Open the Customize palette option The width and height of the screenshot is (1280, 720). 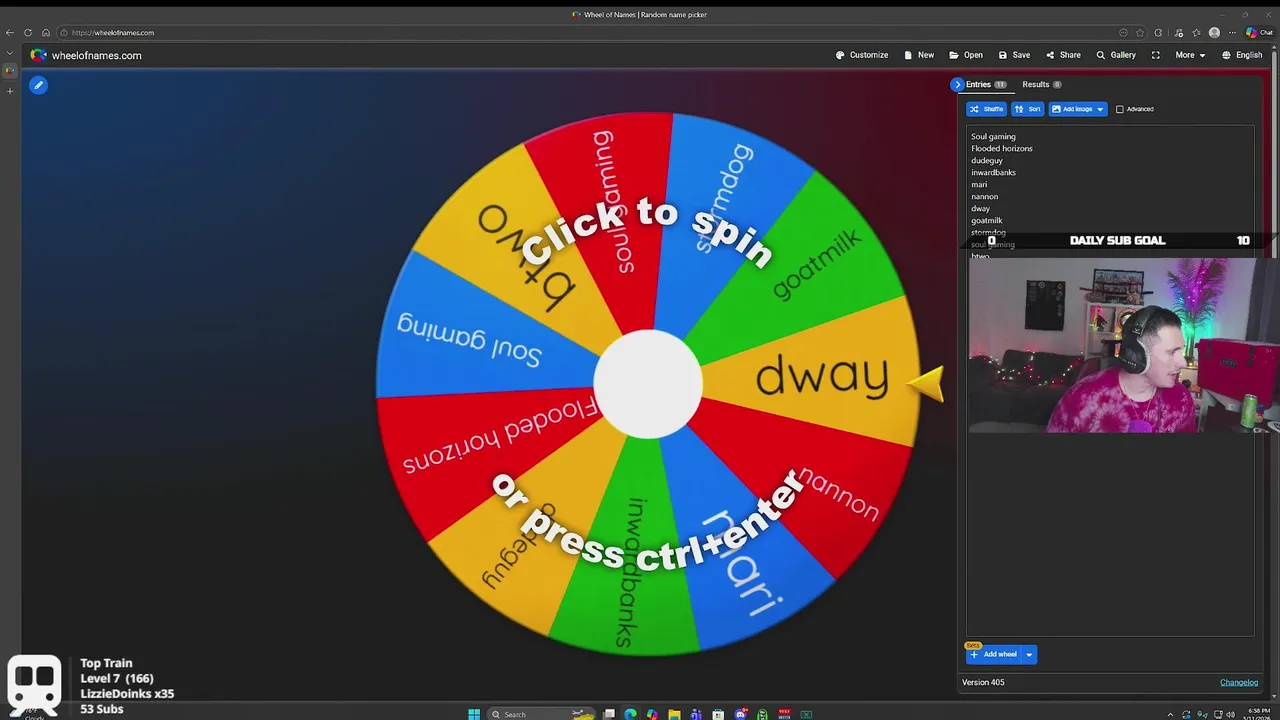pyautogui.click(x=862, y=55)
